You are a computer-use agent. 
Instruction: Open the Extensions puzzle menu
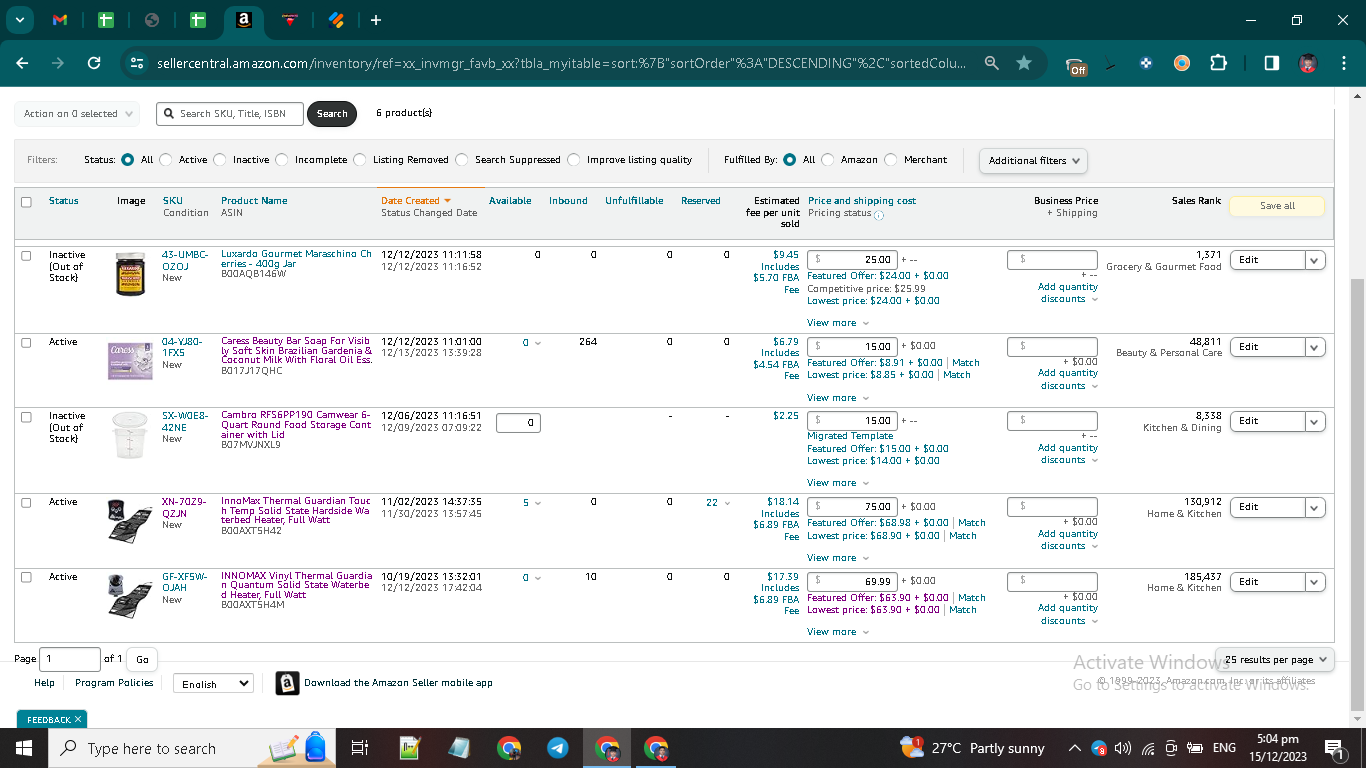(x=1218, y=63)
